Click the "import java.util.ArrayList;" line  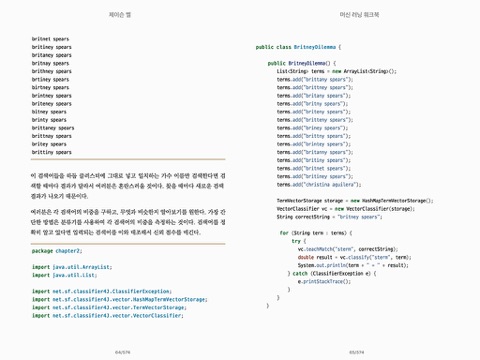tap(72, 267)
